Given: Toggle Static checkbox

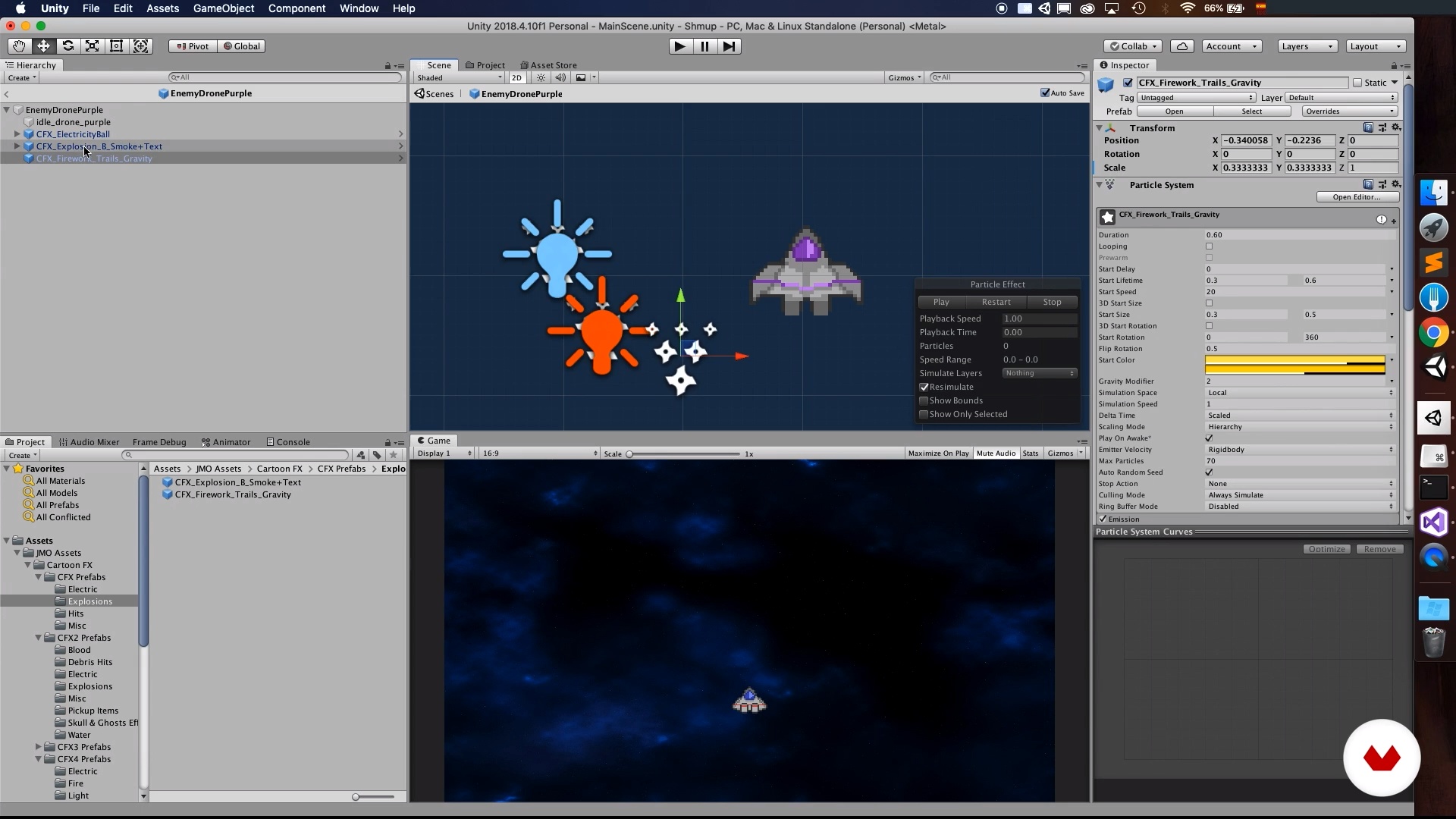Looking at the screenshot, I should [x=1357, y=83].
